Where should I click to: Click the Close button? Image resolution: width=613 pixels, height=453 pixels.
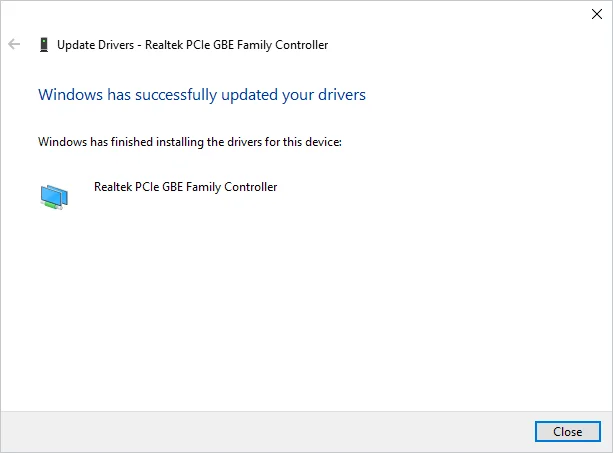568,432
